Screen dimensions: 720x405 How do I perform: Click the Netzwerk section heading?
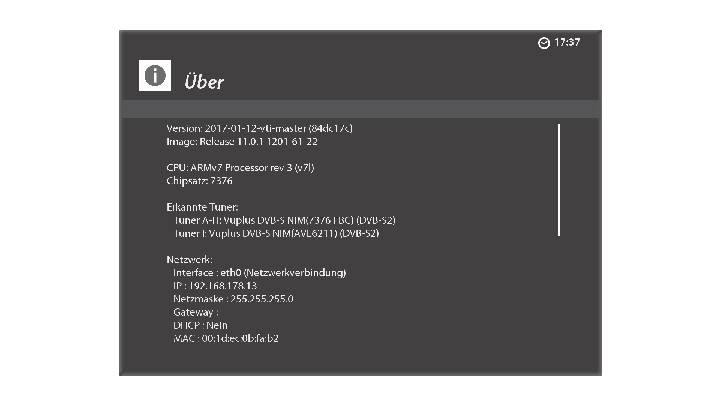pos(189,259)
